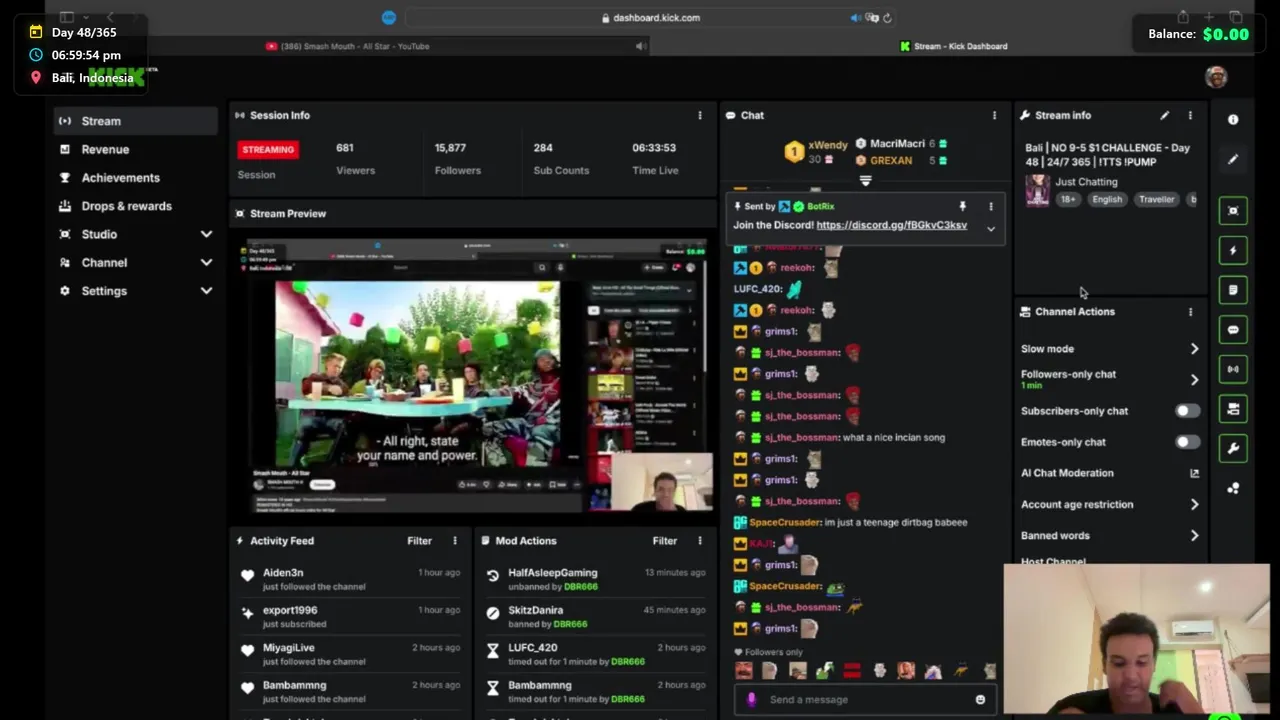The image size is (1280, 720).
Task: Click the Traveller stream tag
Action: tap(1156, 199)
